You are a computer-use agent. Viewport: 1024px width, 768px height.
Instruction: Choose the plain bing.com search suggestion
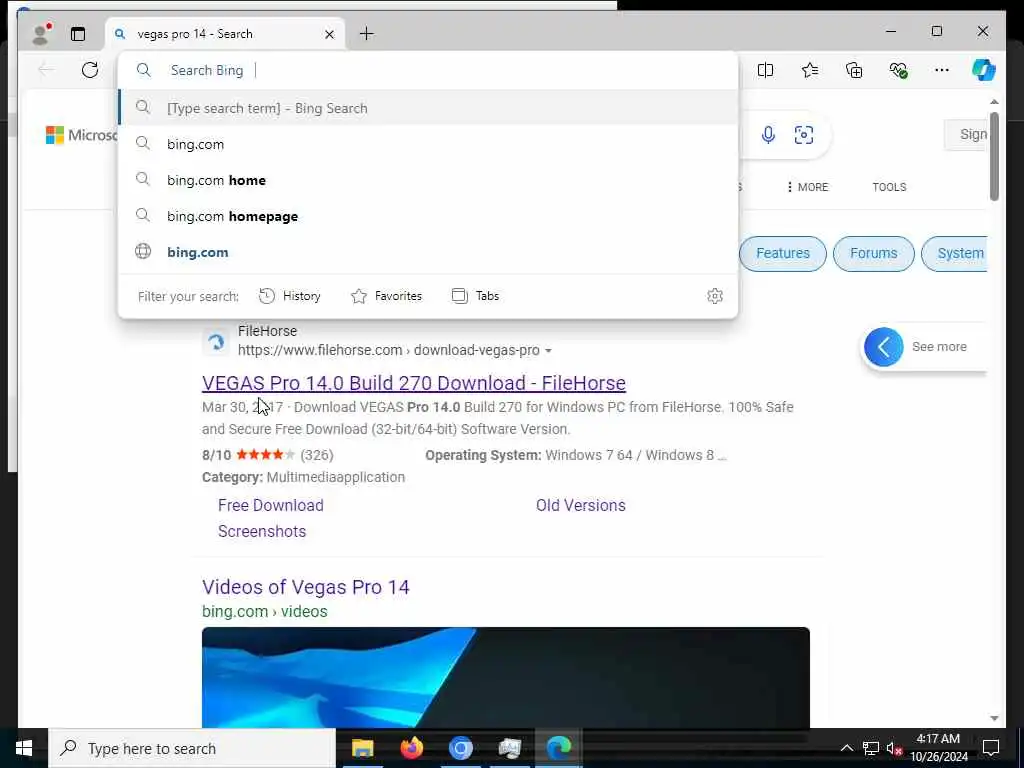click(428, 144)
